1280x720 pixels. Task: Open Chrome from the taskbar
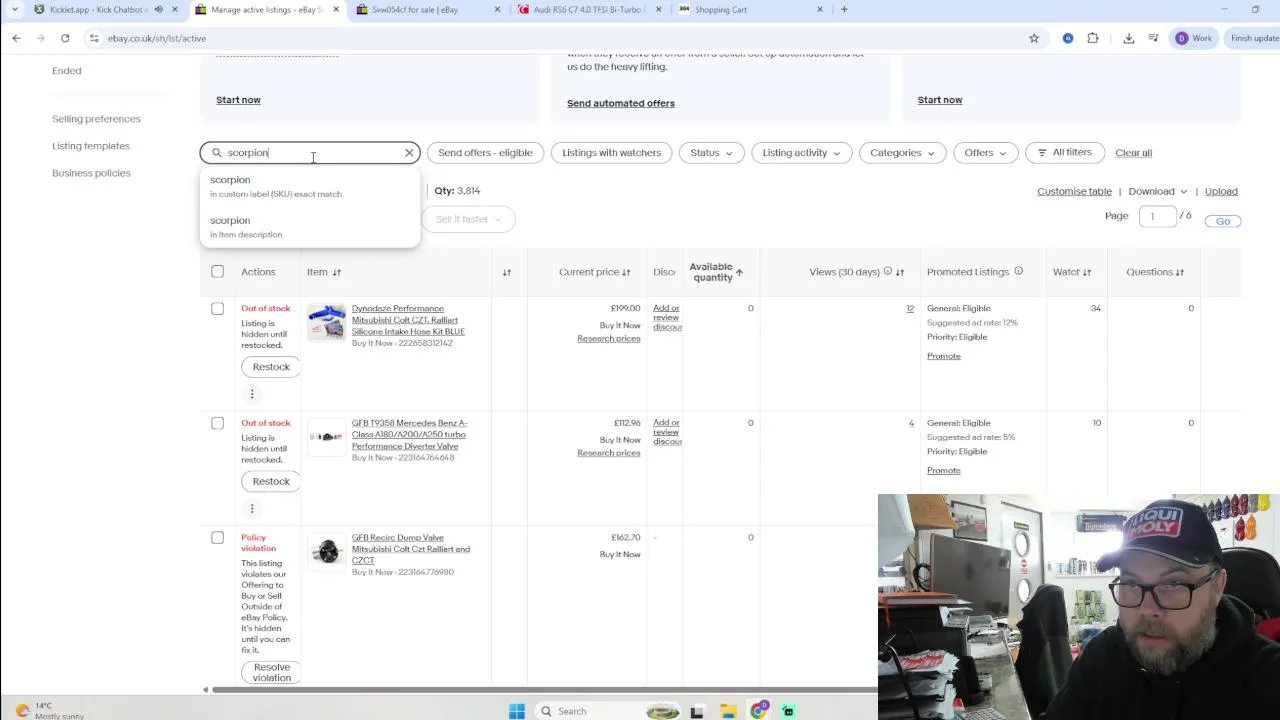[x=759, y=711]
